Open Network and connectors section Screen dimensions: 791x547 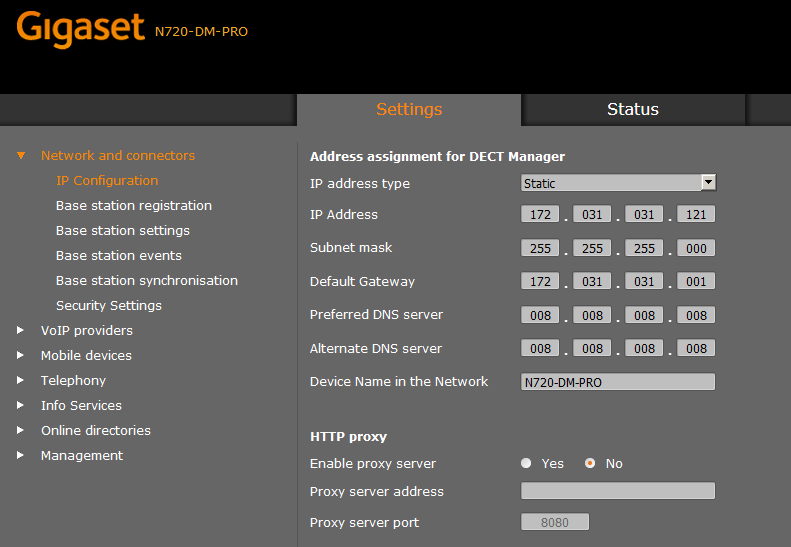(118, 155)
